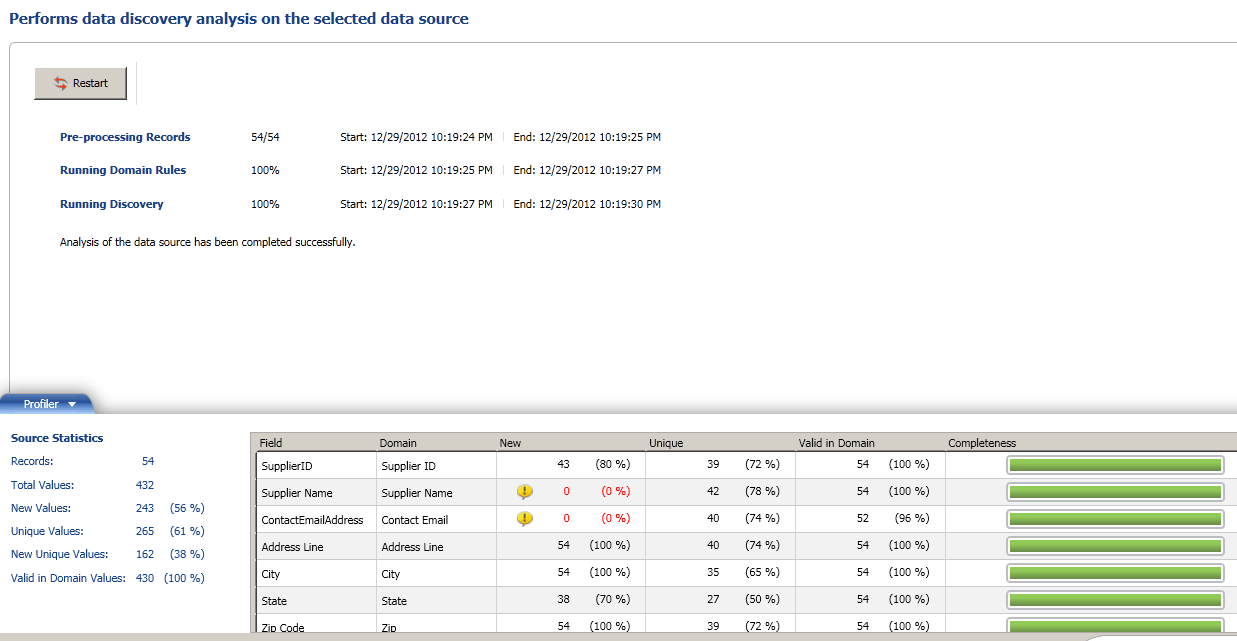
Task: Click the Pre-processing Records step label
Action: [x=125, y=137]
